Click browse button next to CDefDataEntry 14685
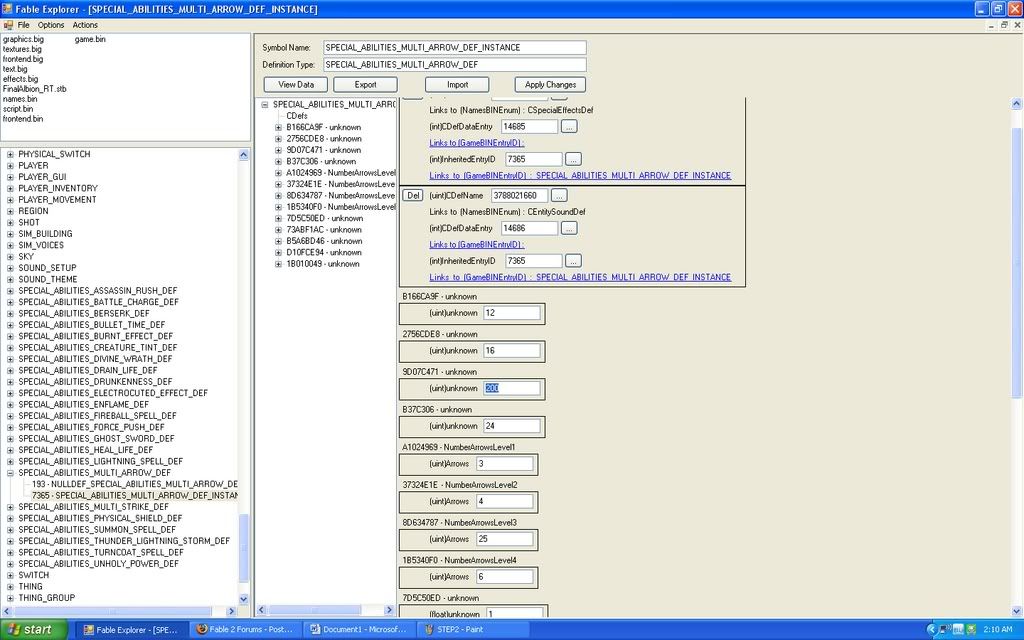 point(569,127)
